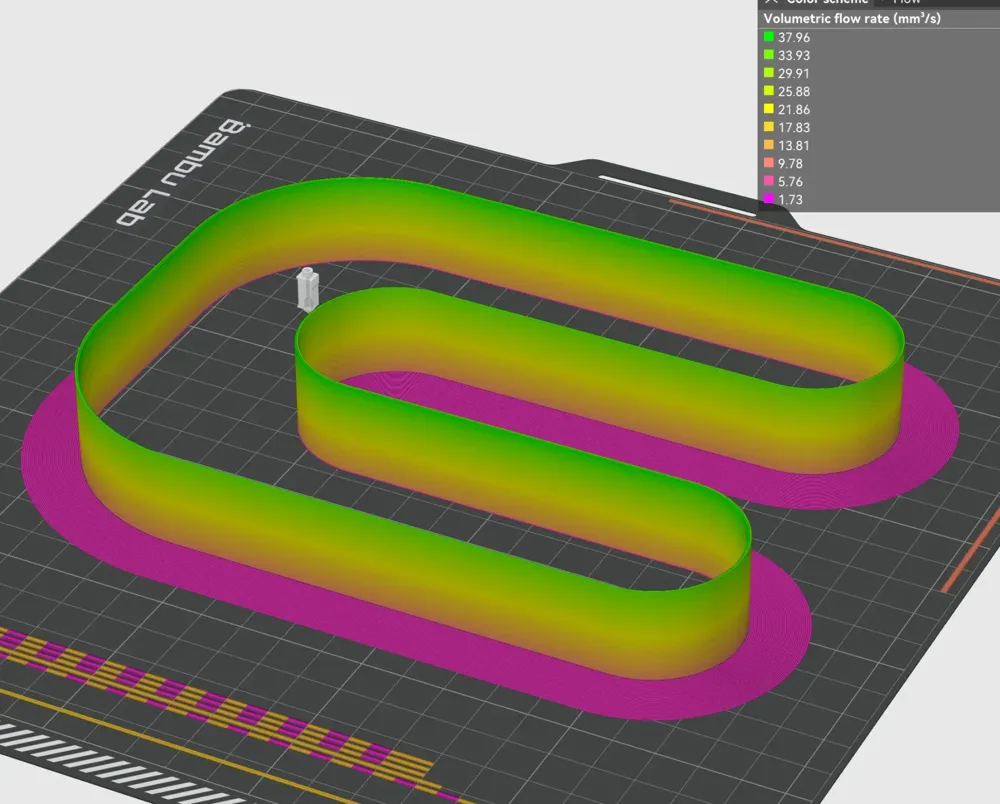The height and width of the screenshot is (804, 1000).
Task: Open the Flow color scheme dropdown
Action: [900, 3]
